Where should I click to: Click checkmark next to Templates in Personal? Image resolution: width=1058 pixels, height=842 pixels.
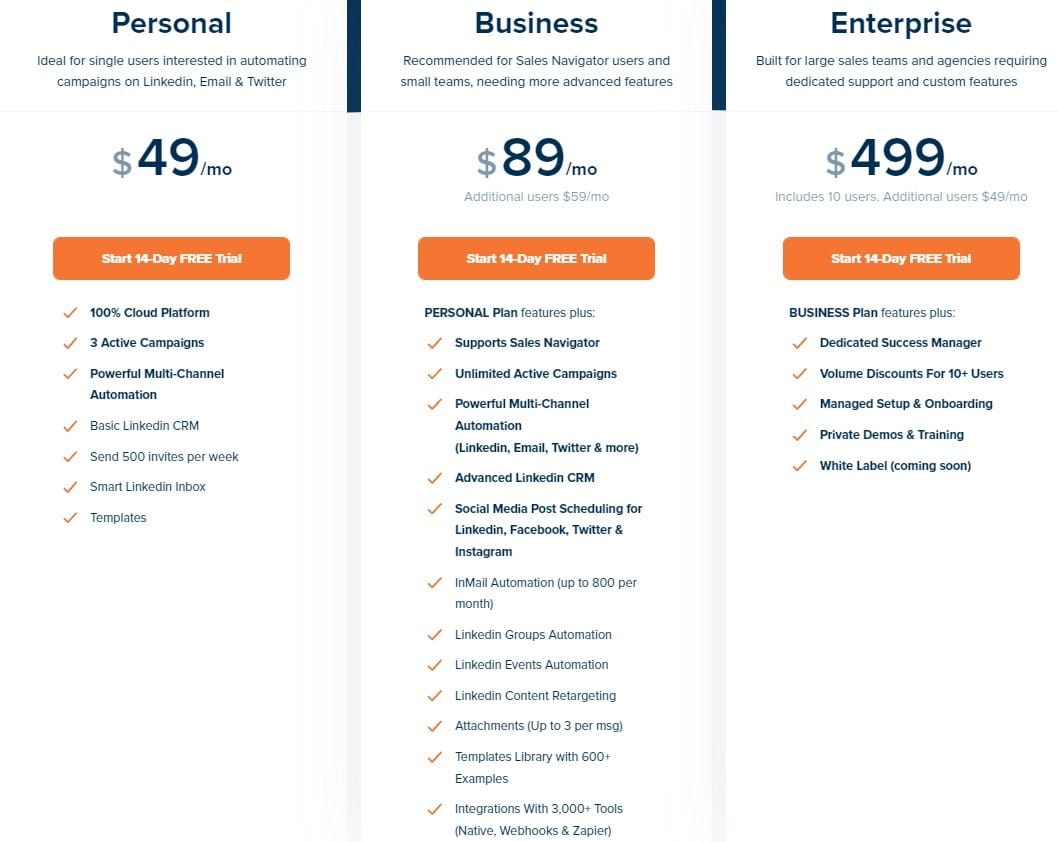[70, 518]
